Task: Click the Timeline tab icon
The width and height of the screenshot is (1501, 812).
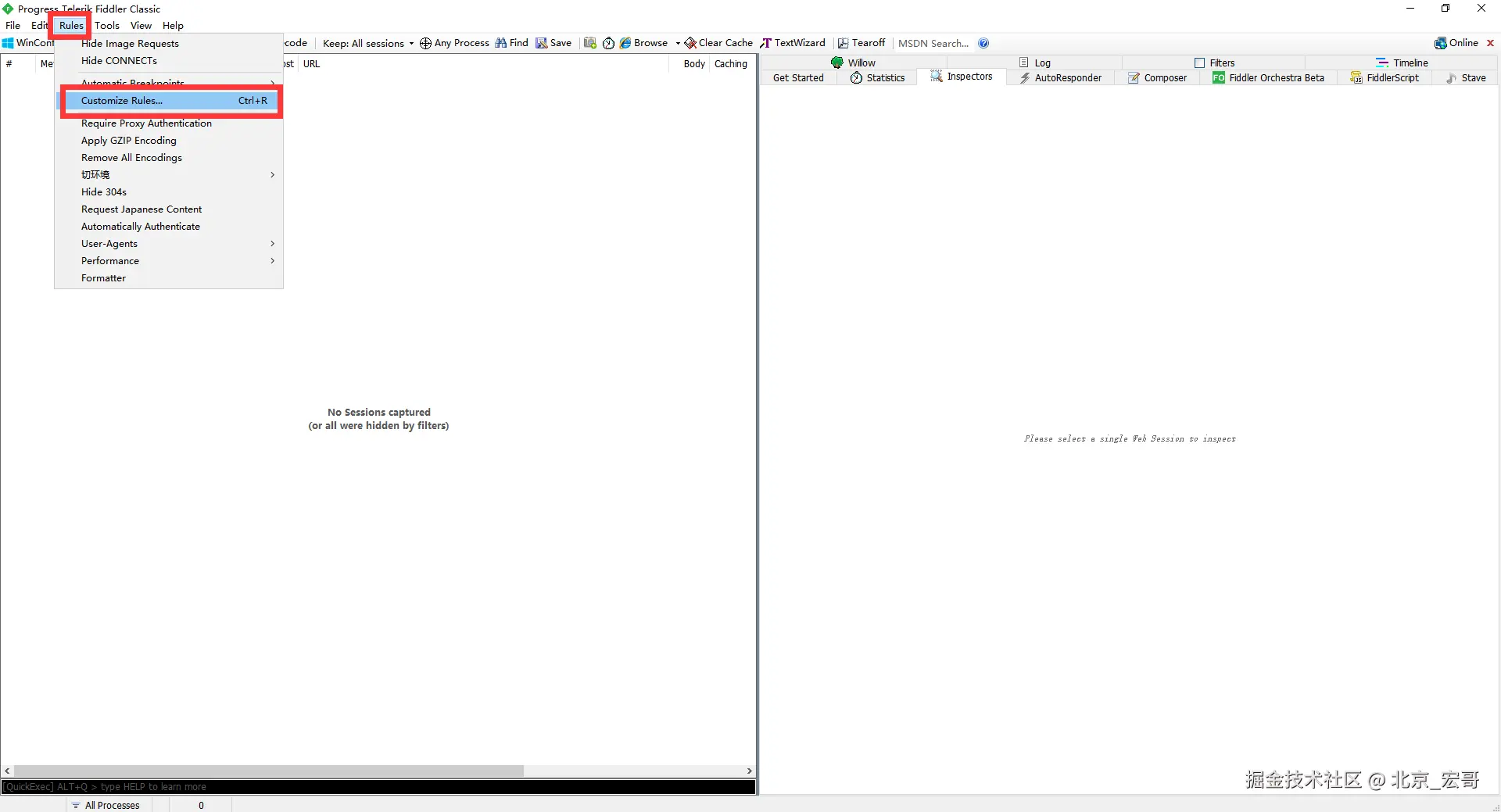Action: tap(1382, 63)
